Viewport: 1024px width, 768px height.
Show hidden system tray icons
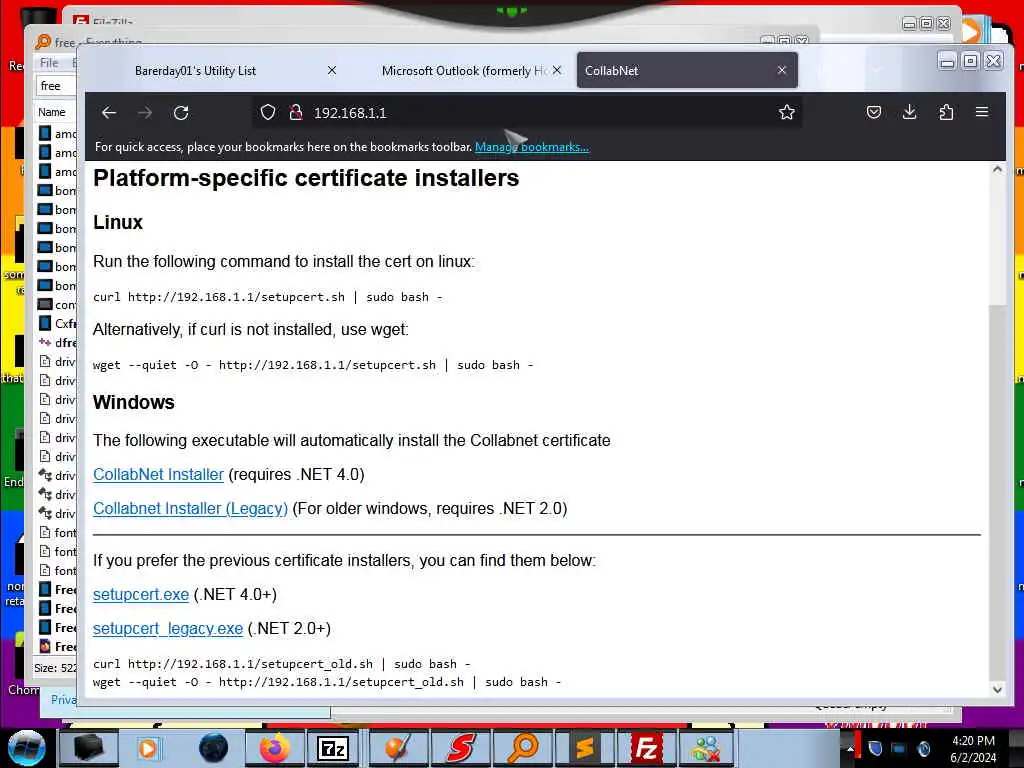[851, 748]
